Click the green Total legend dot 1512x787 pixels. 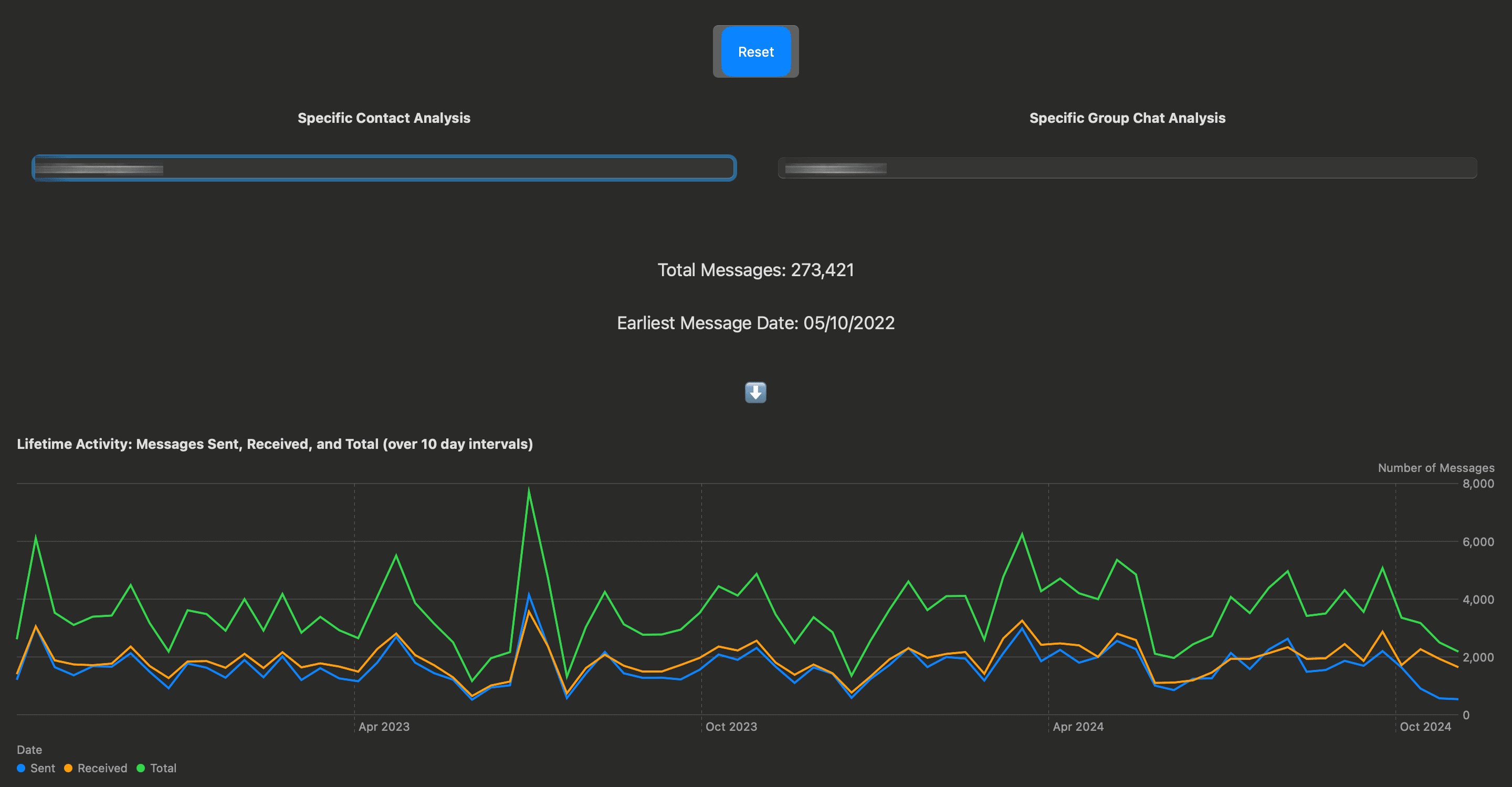pos(141,768)
